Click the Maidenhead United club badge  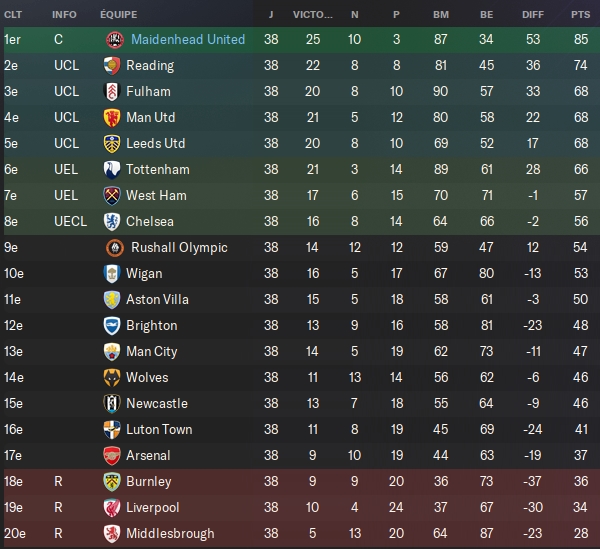coord(113,39)
